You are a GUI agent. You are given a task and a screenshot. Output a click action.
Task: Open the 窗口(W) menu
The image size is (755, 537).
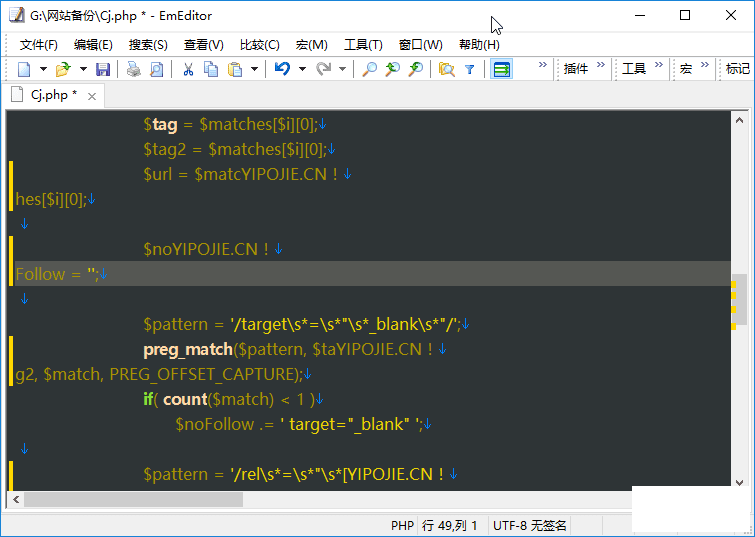coord(420,45)
